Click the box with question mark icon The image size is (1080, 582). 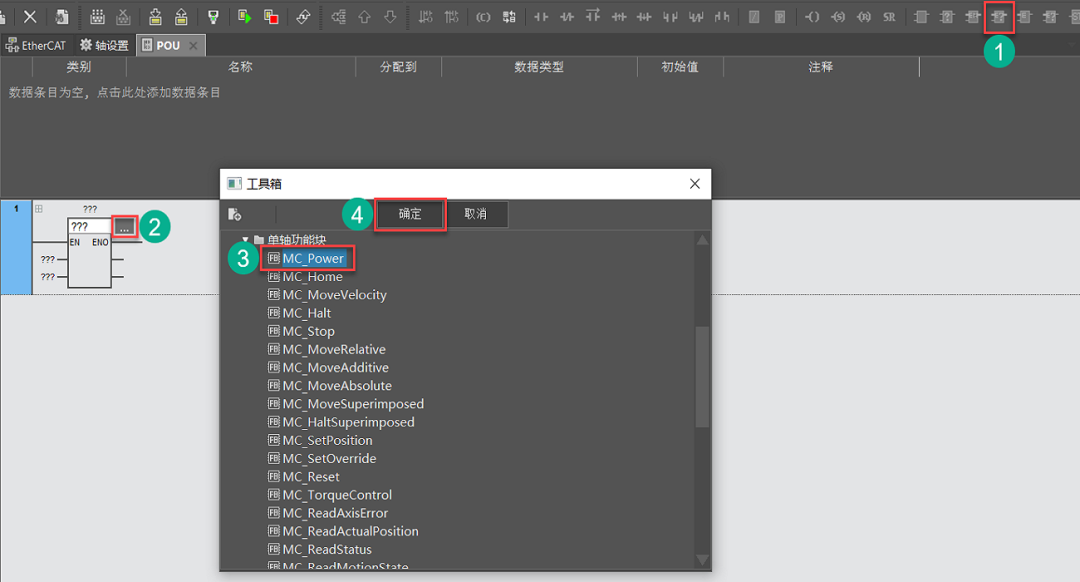(947, 17)
